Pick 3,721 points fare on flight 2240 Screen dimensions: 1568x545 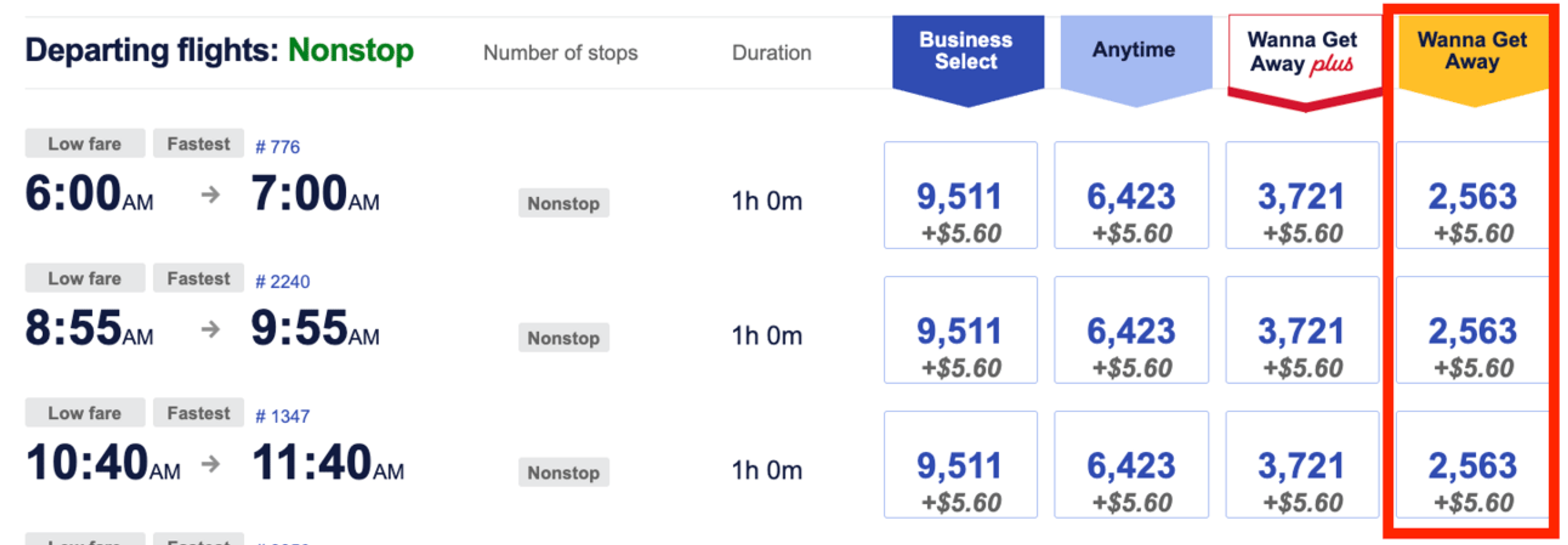coord(1302,329)
